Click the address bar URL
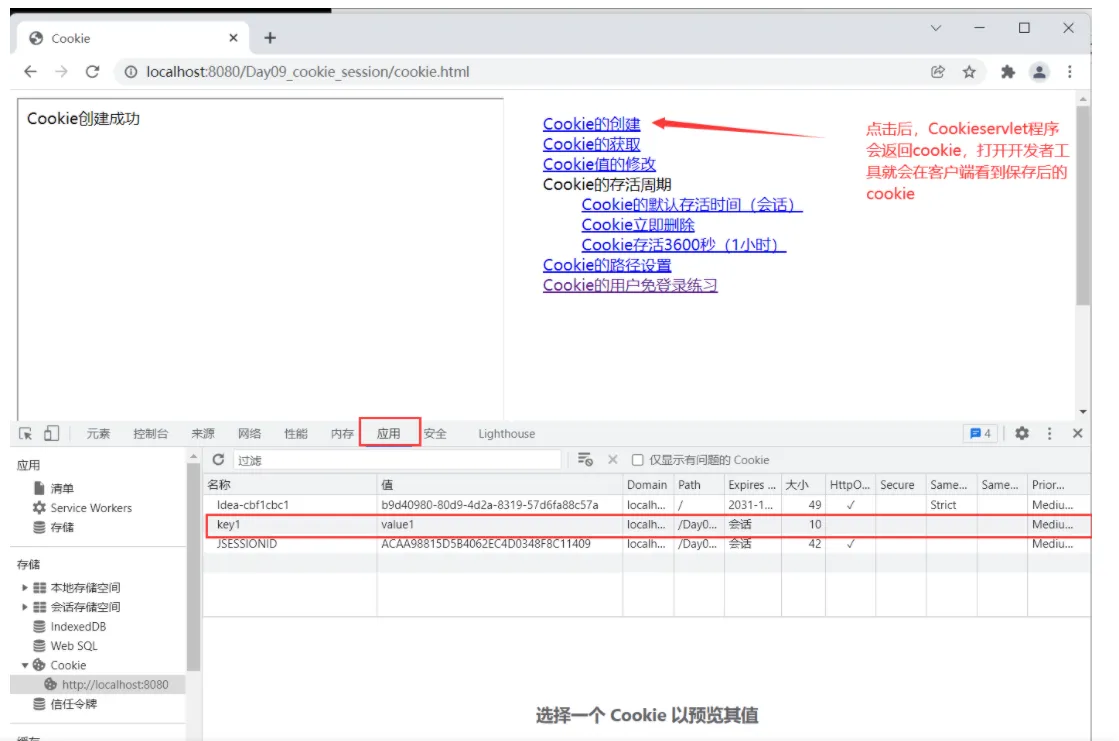The image size is (1119, 741). [308, 71]
